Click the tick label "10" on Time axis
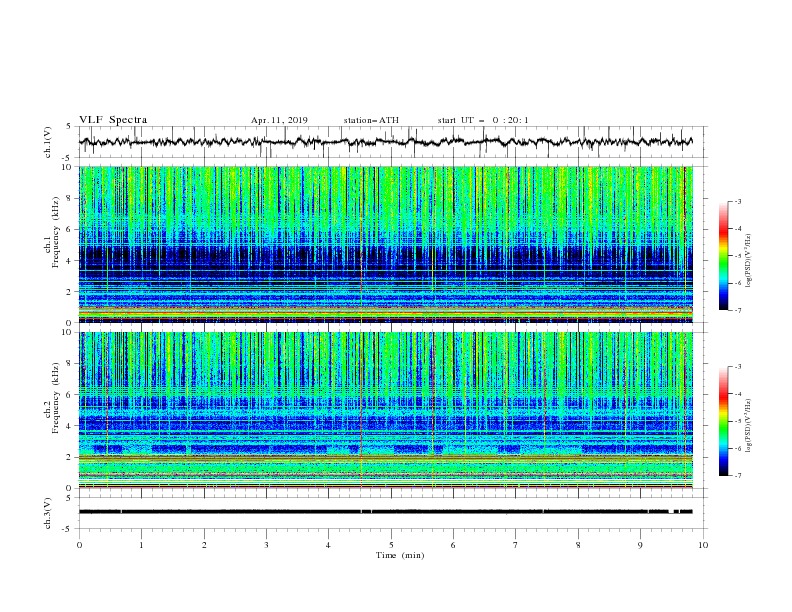The width and height of the screenshot is (792, 612). (x=703, y=545)
